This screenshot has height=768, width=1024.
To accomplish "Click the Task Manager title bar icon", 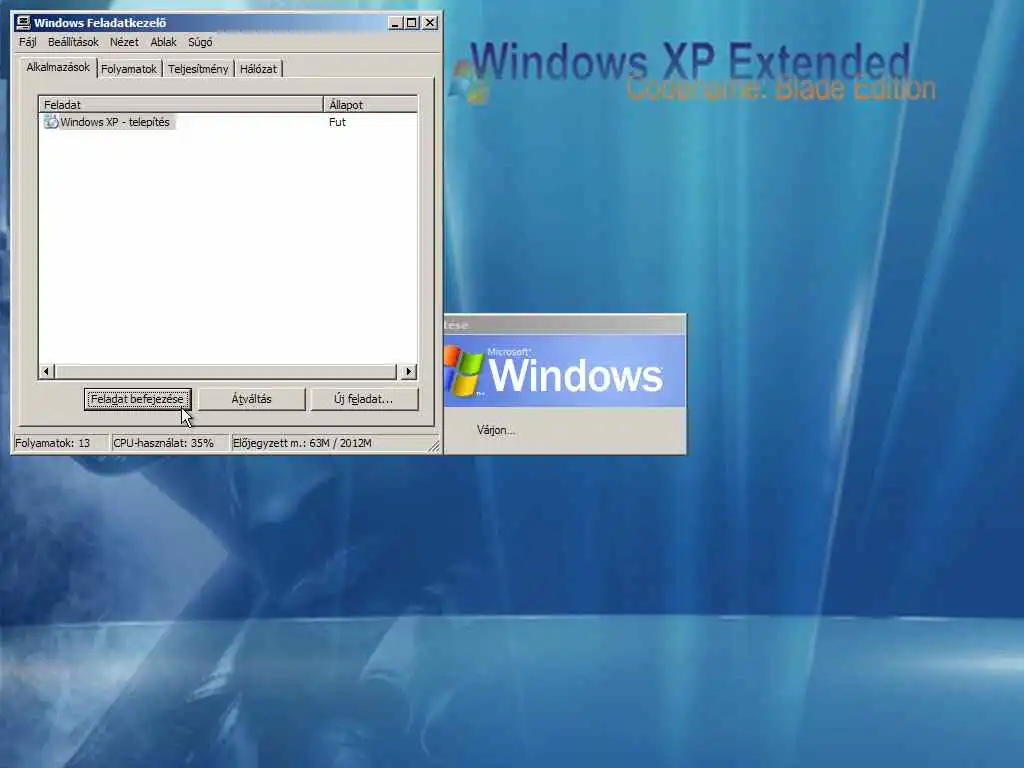I will [24, 22].
